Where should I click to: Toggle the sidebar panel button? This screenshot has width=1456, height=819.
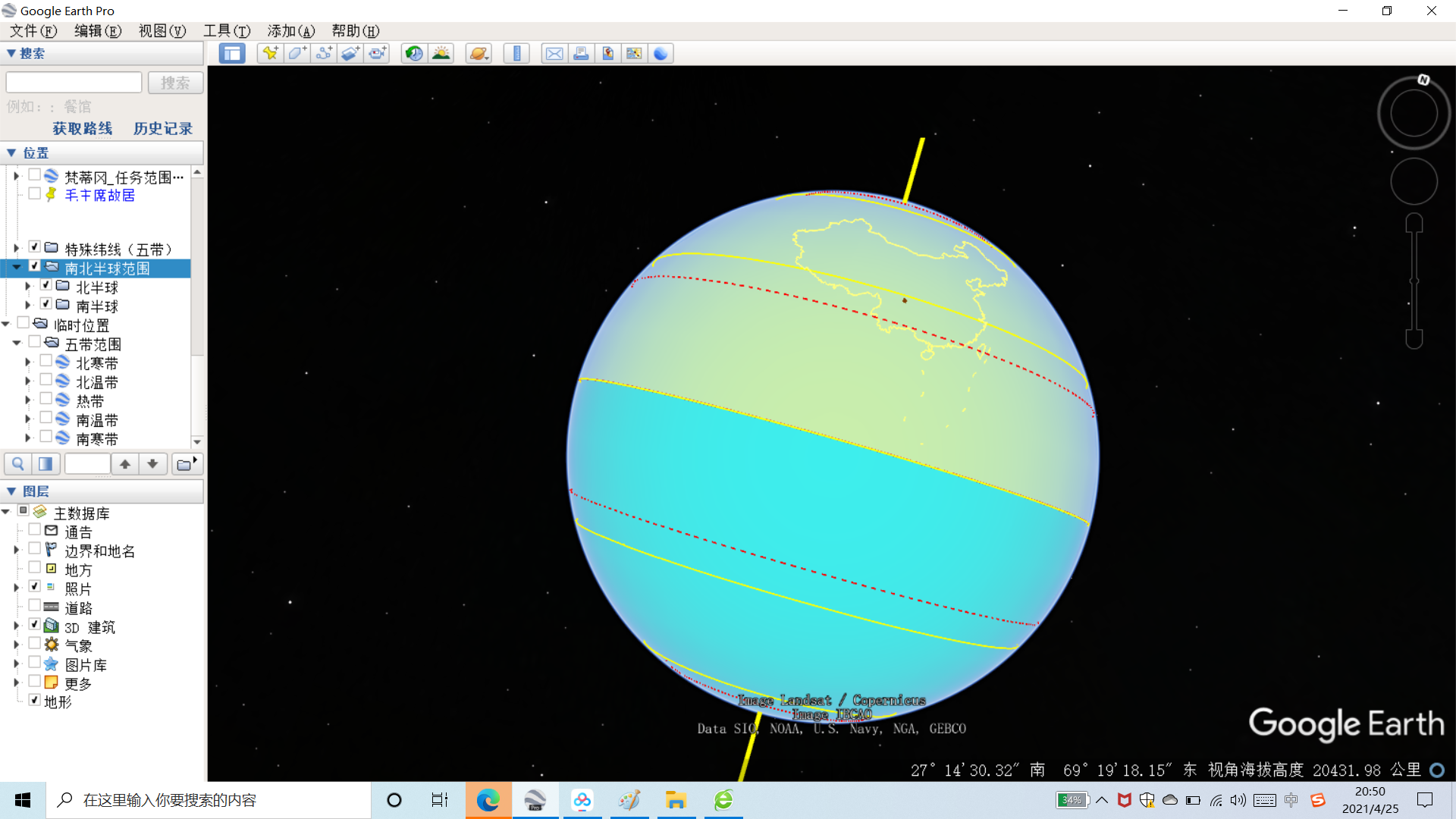232,53
